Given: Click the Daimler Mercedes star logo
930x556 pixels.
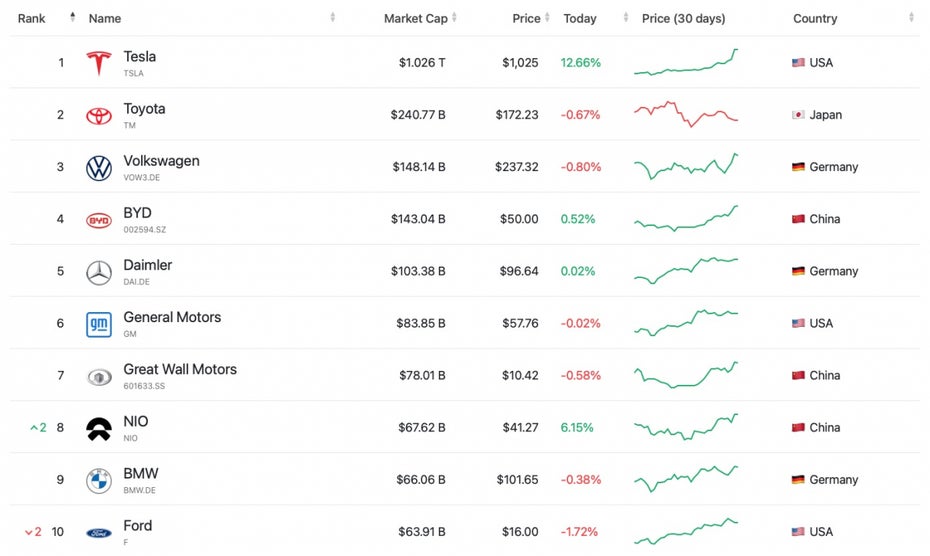Looking at the screenshot, I should point(98,273).
